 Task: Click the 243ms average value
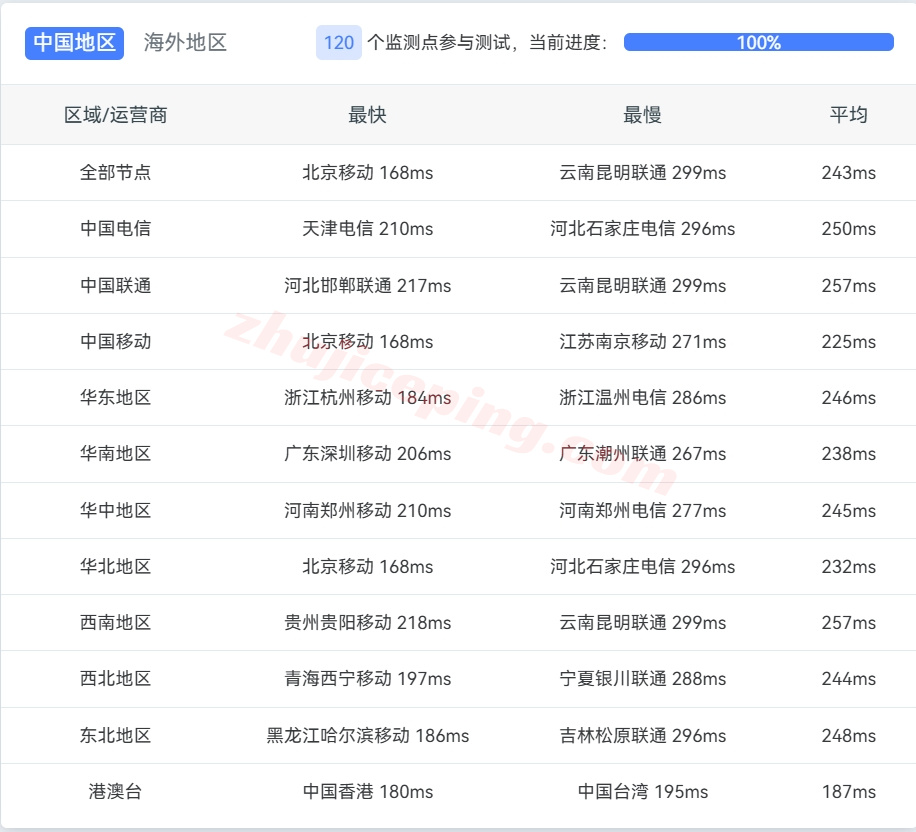click(848, 172)
